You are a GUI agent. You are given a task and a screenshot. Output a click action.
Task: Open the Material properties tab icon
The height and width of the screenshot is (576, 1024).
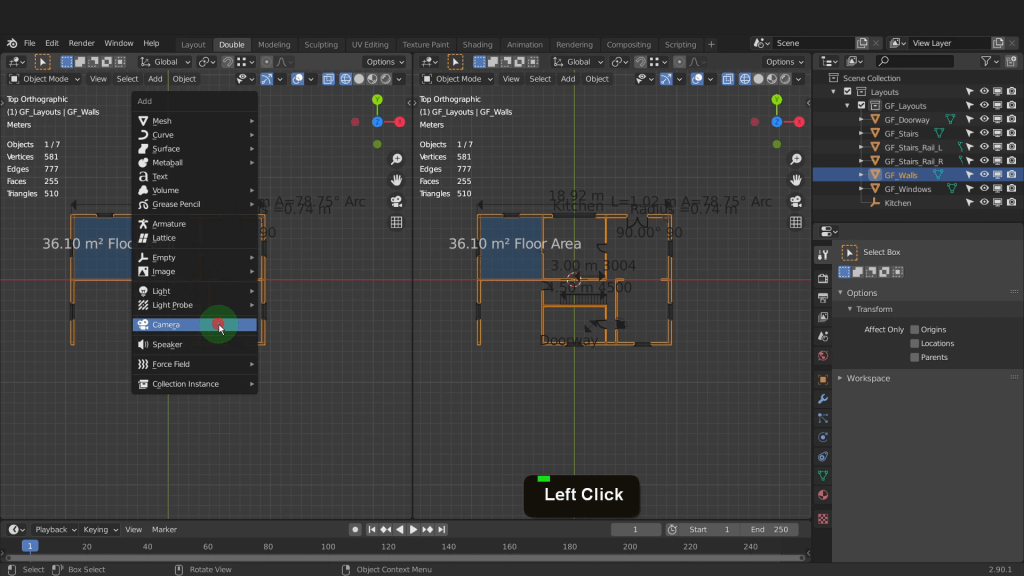[x=823, y=494]
